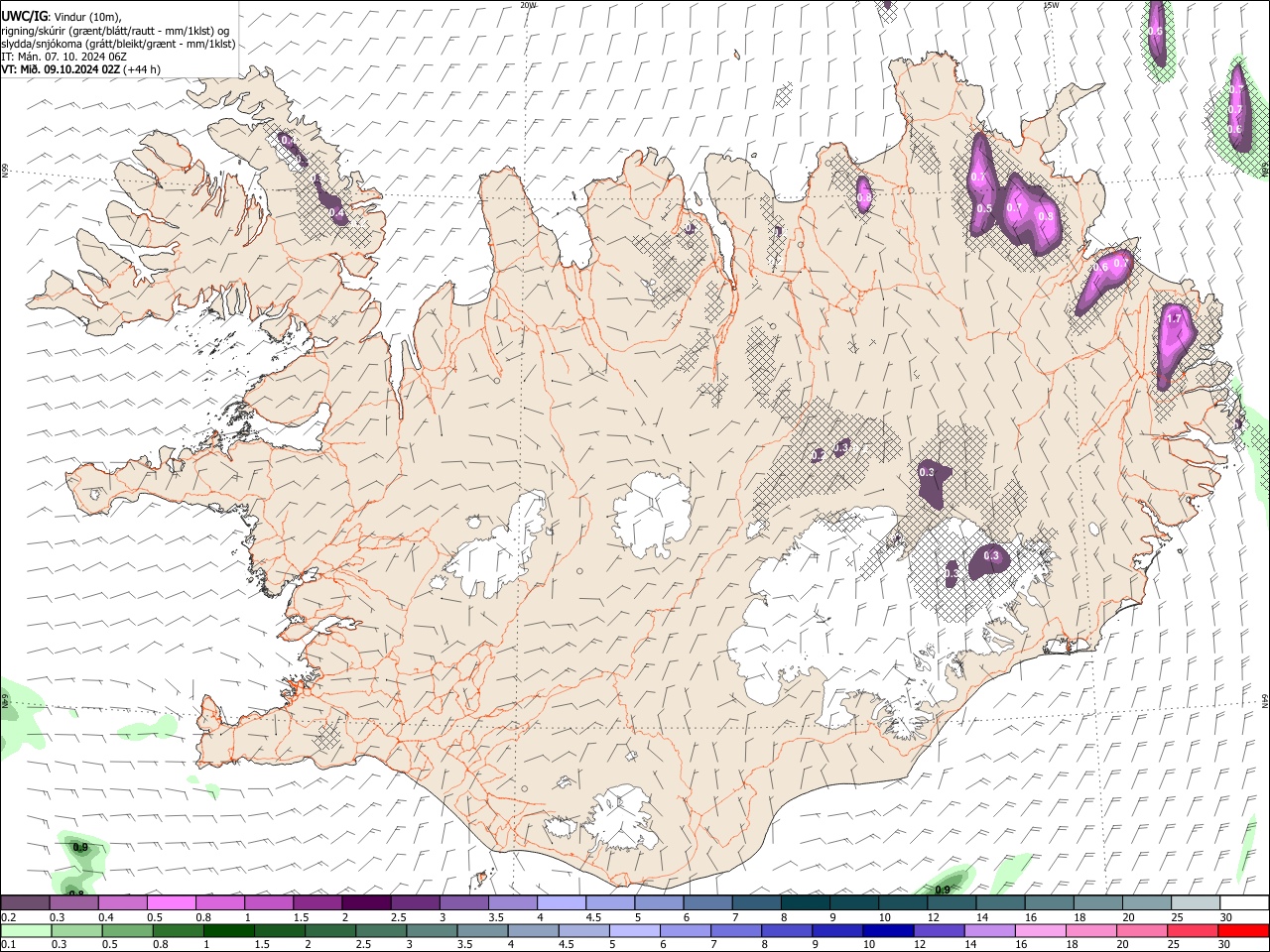1270x952 pixels.
Task: Pick the rain legend swatch starting at 7
Action: coord(735,930)
